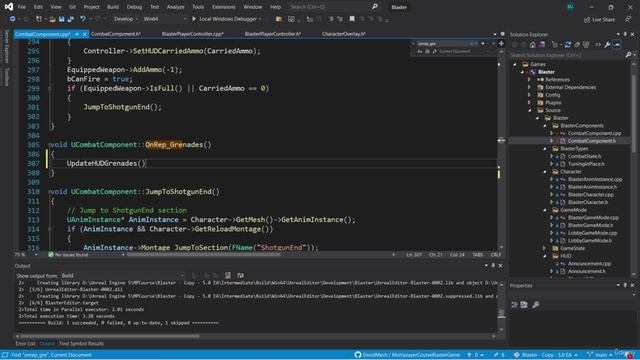The height and width of the screenshot is (360, 640).
Task: Click the Solution Explorer Home icon
Action: 532,45
